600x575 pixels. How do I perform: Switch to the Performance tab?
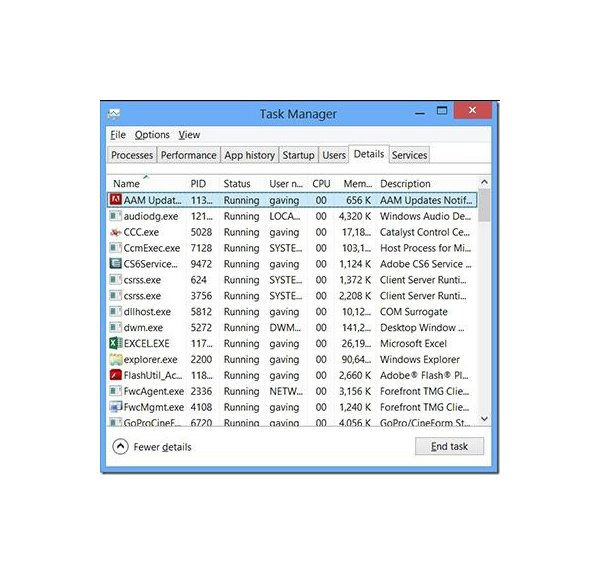pyautogui.click(x=189, y=155)
